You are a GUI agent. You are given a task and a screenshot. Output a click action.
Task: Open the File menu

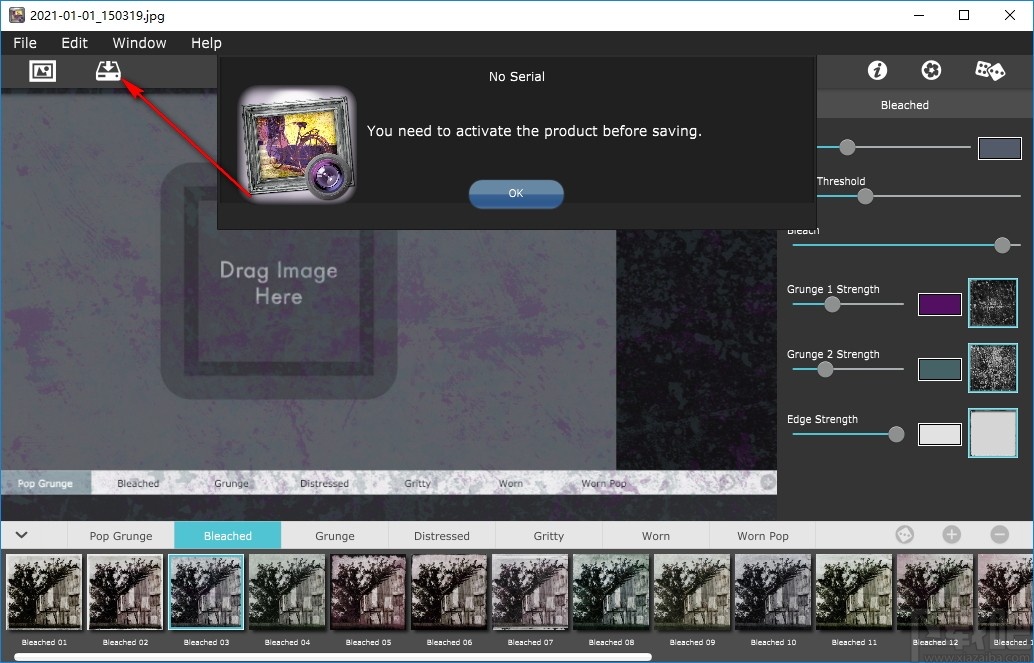tap(25, 43)
